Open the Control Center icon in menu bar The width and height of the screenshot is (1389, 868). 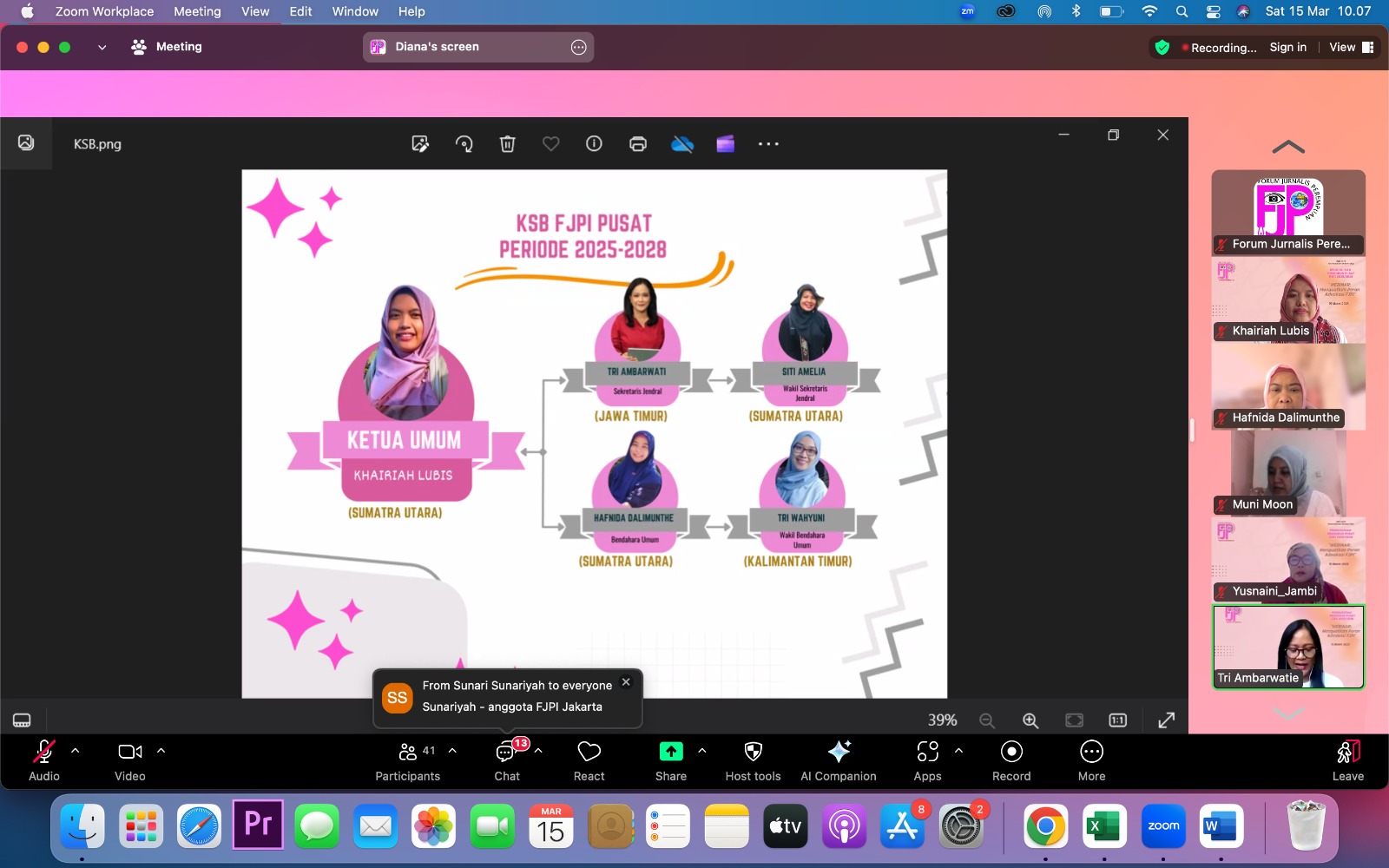(x=1213, y=11)
